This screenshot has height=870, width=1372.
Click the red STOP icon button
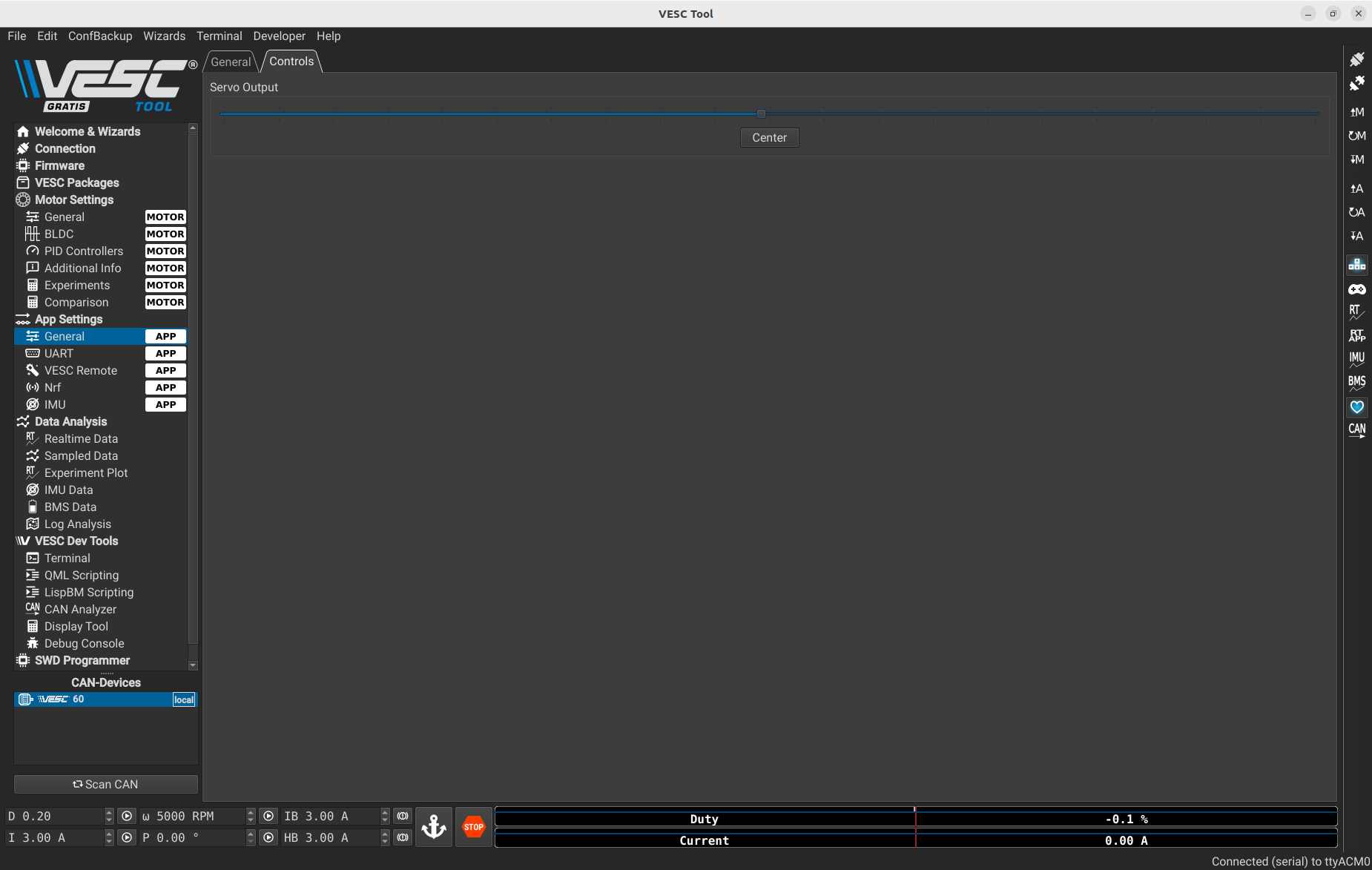tap(474, 827)
